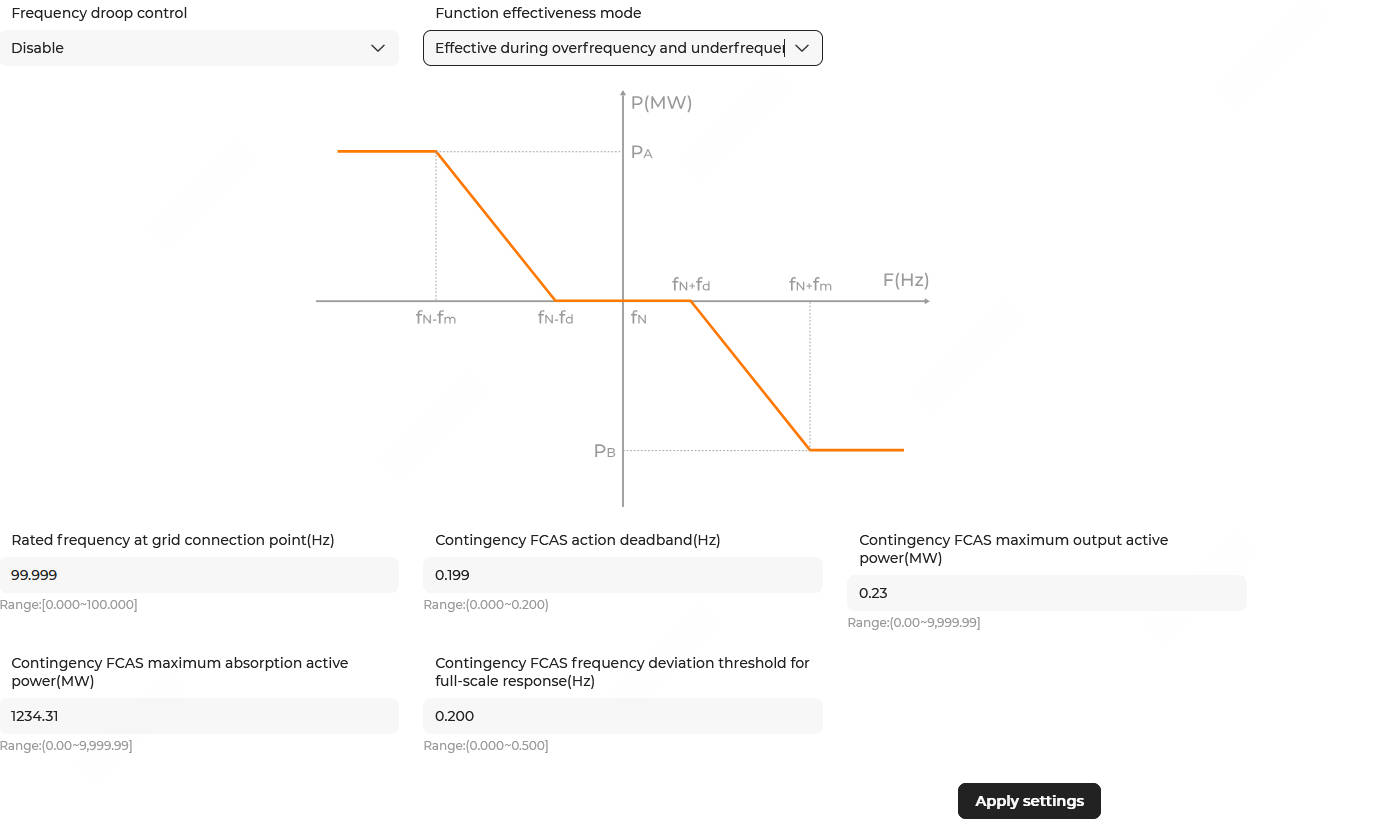Click the F(Hz) horizontal axis title
Viewport: 1382px width, 834px height.
tap(906, 280)
